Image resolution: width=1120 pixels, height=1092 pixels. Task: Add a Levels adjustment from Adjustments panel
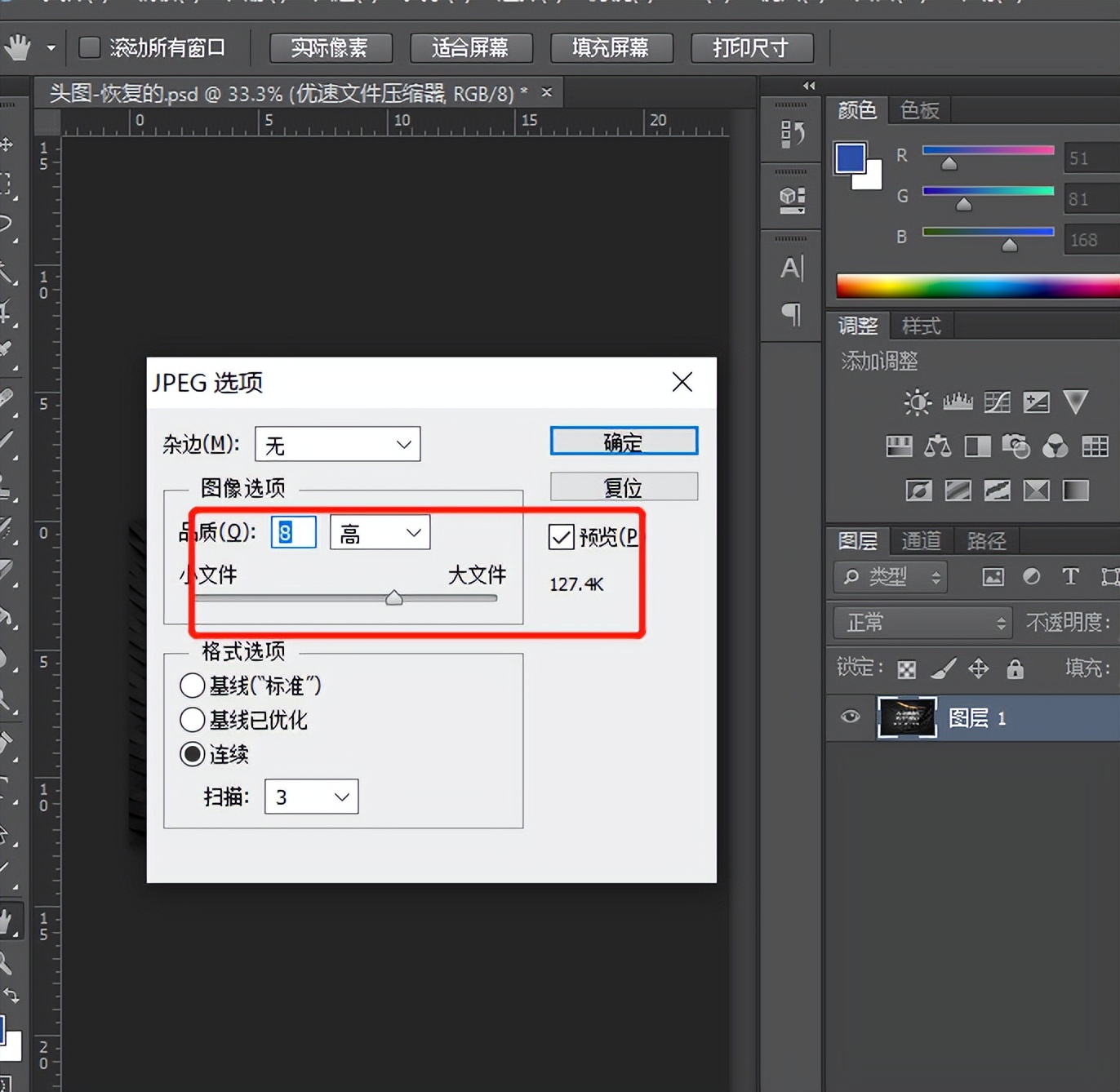click(x=958, y=402)
